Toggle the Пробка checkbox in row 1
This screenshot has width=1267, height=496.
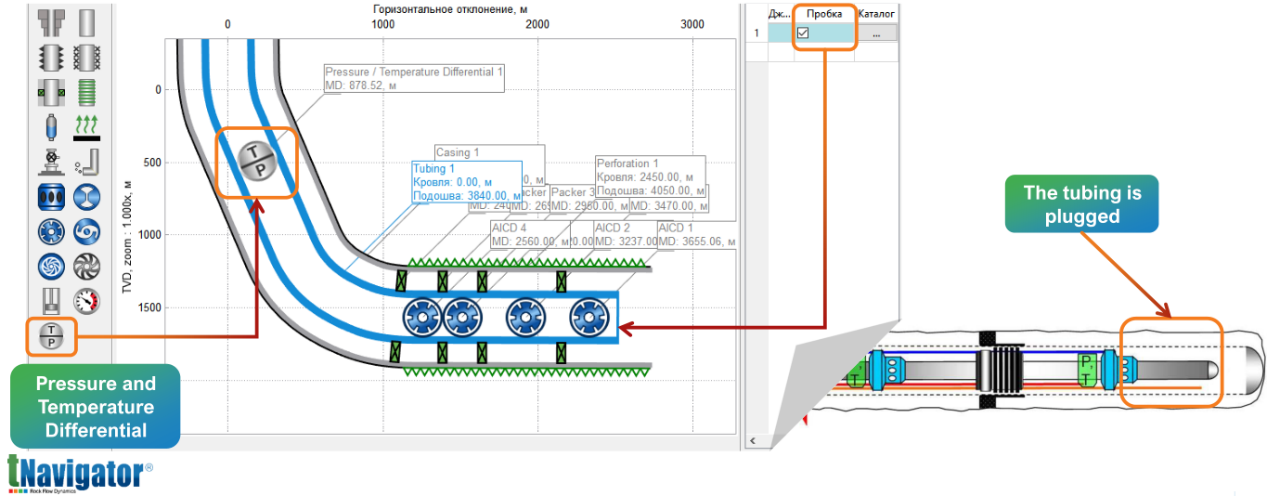[802, 33]
